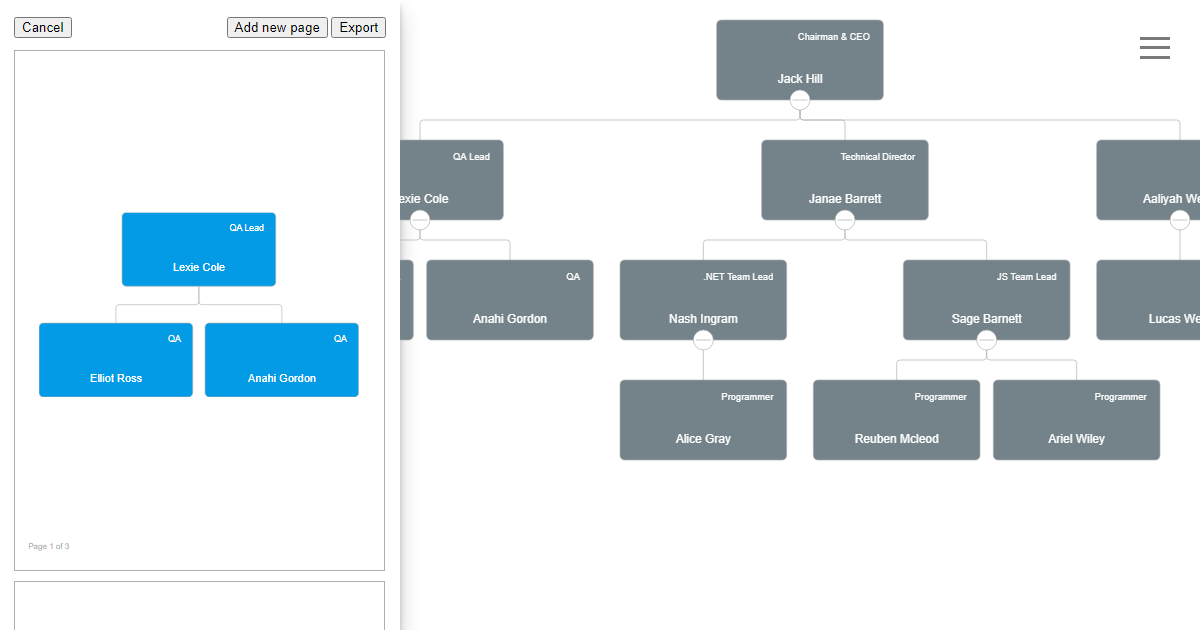Viewport: 1200px width, 630px height.
Task: Open the hamburger menu icon
Action: pos(1155,48)
